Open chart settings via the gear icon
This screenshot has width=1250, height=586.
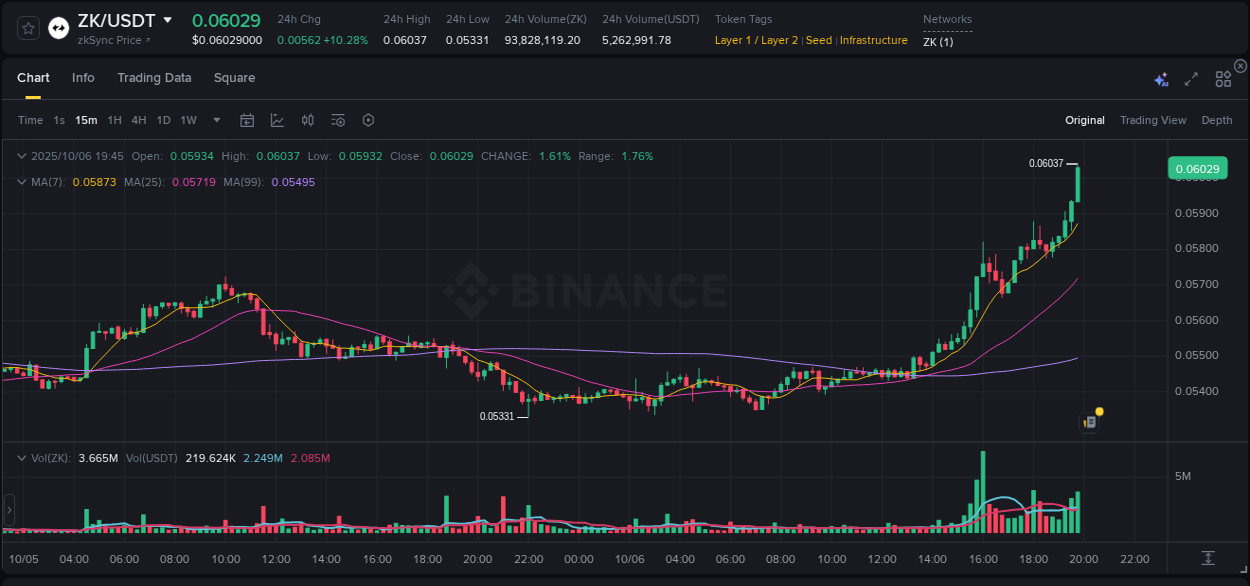click(x=368, y=119)
